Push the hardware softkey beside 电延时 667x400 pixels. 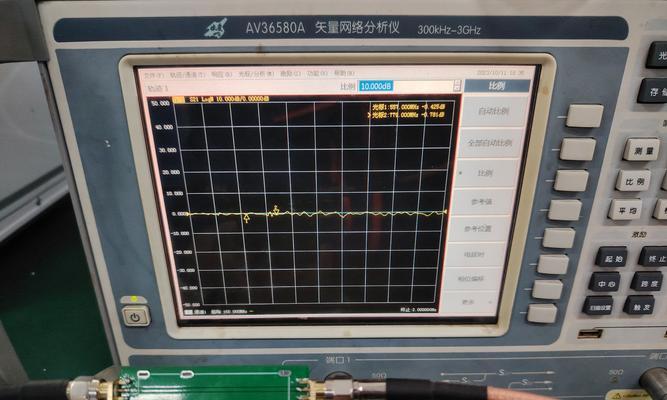pos(553,264)
